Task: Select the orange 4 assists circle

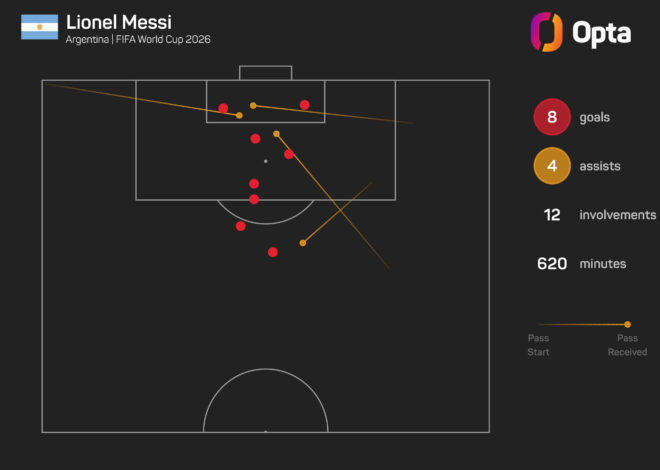Action: 552,166
